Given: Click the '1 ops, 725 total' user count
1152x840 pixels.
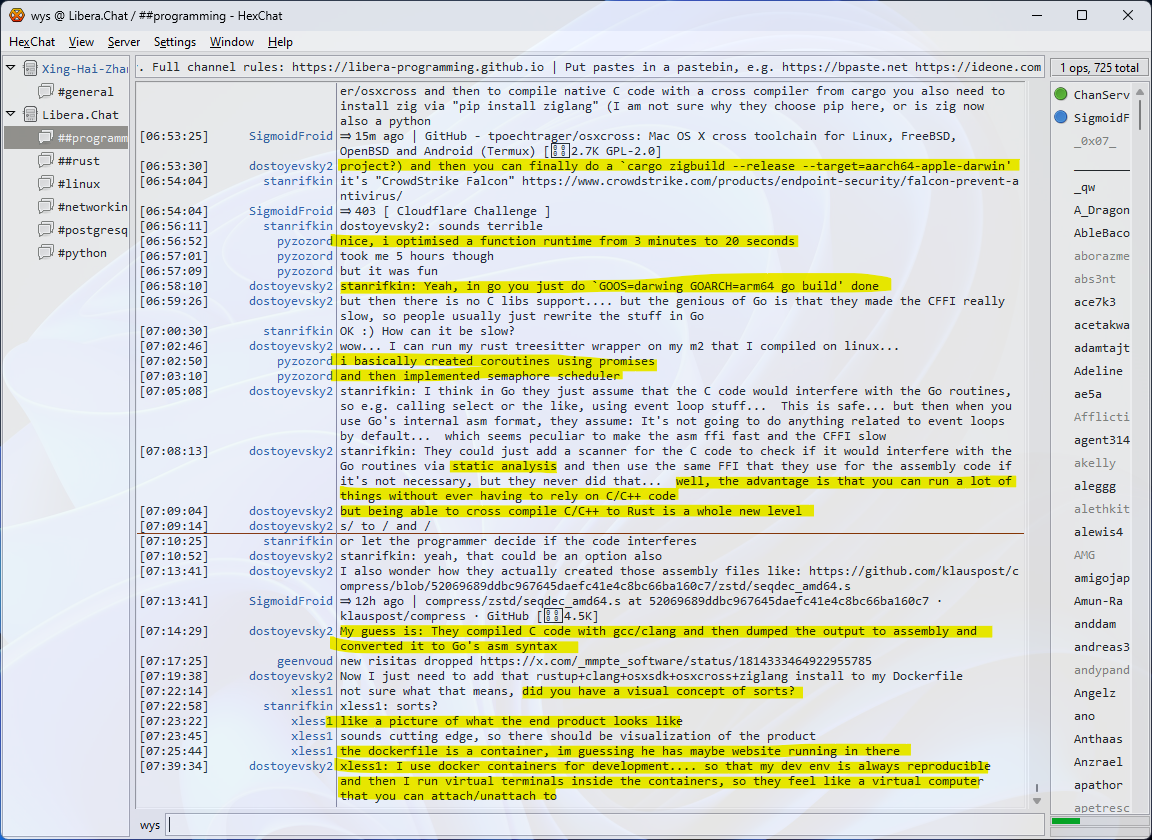Looking at the screenshot, I should tap(1099, 68).
